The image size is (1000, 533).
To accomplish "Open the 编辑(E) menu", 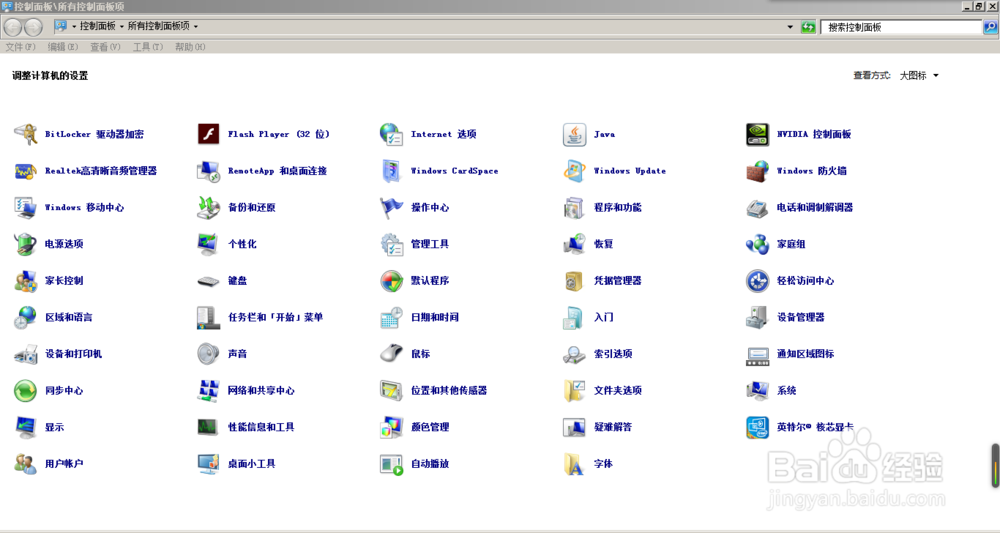I will 62,47.
